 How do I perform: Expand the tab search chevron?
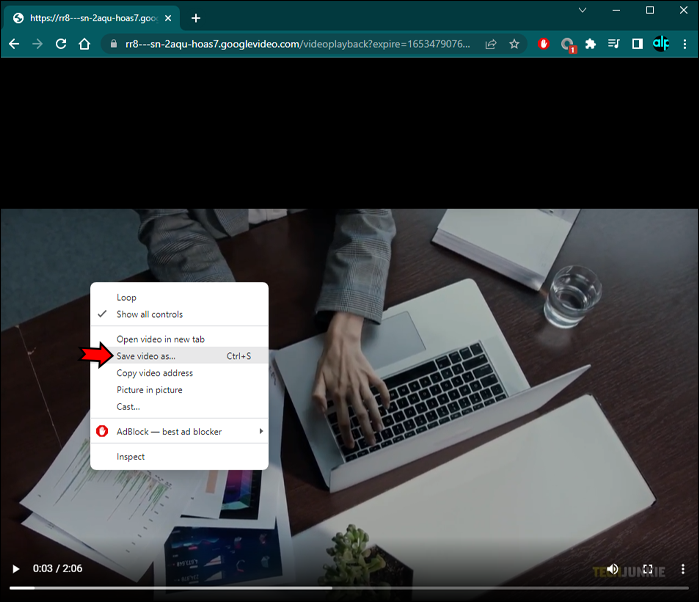point(582,10)
